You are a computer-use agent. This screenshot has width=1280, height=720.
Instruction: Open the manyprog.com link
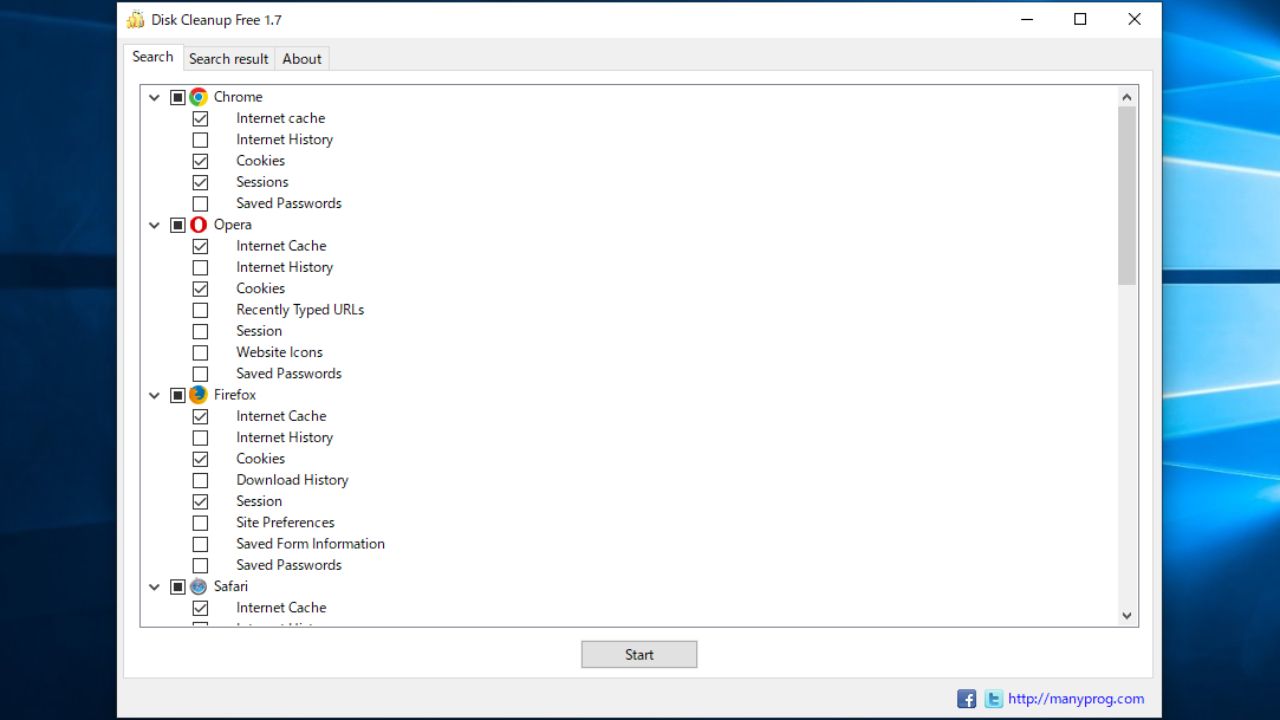(1076, 699)
